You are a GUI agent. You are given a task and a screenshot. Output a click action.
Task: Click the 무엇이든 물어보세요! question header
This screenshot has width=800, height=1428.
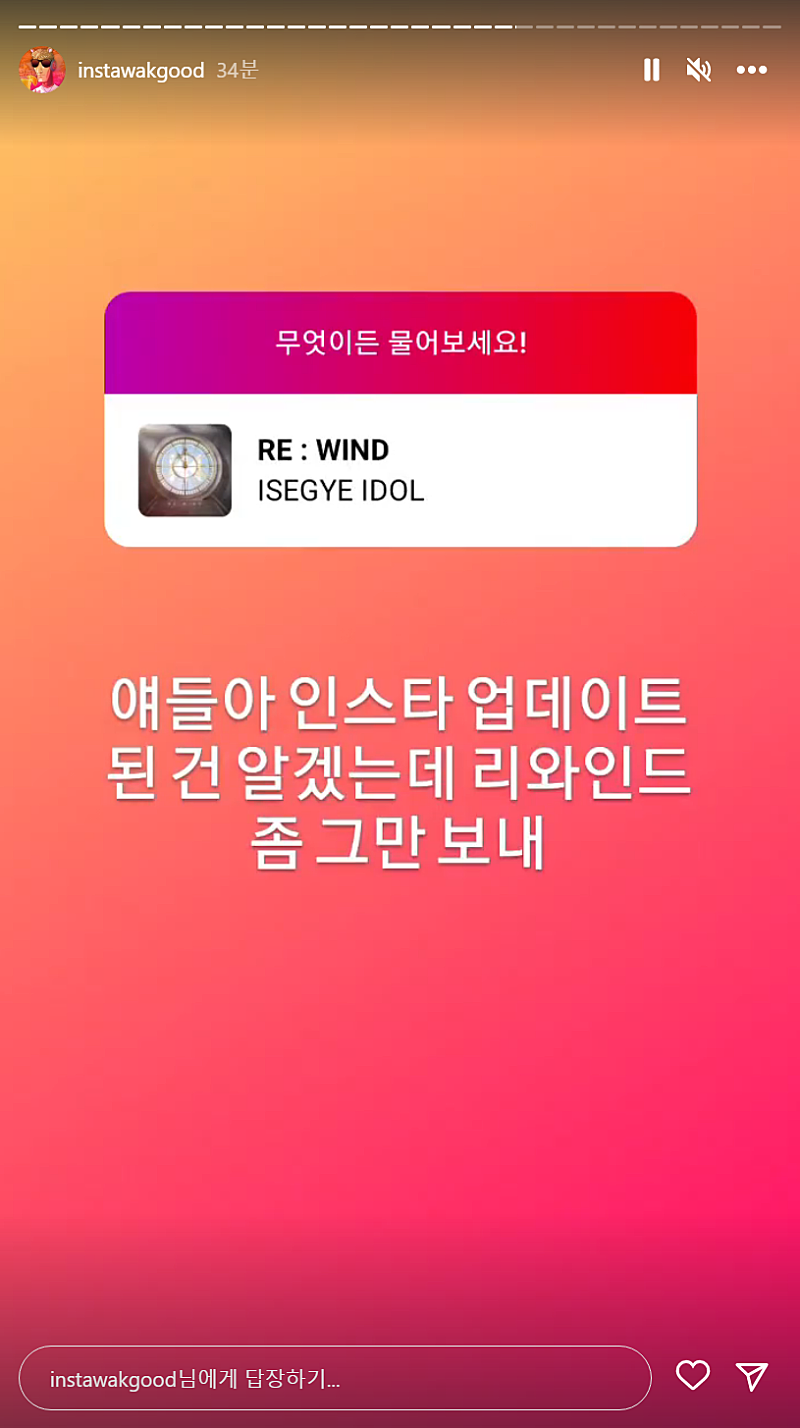(x=400, y=343)
